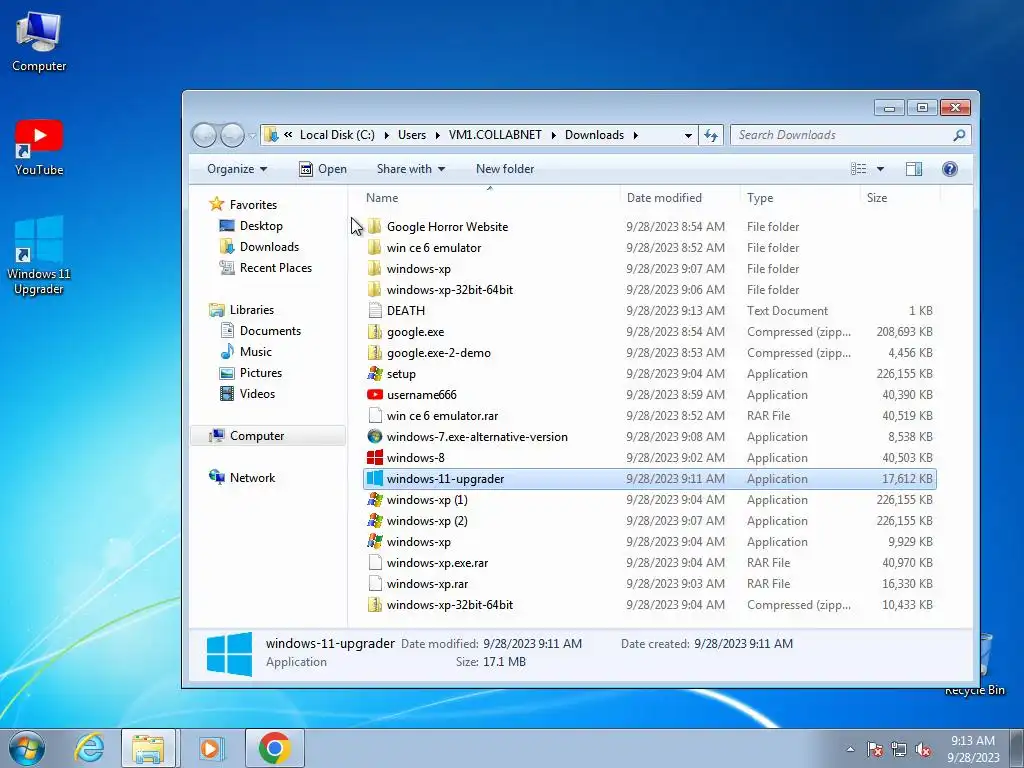Open the Computer desktop icon
1024x768 pixels.
click(39, 42)
